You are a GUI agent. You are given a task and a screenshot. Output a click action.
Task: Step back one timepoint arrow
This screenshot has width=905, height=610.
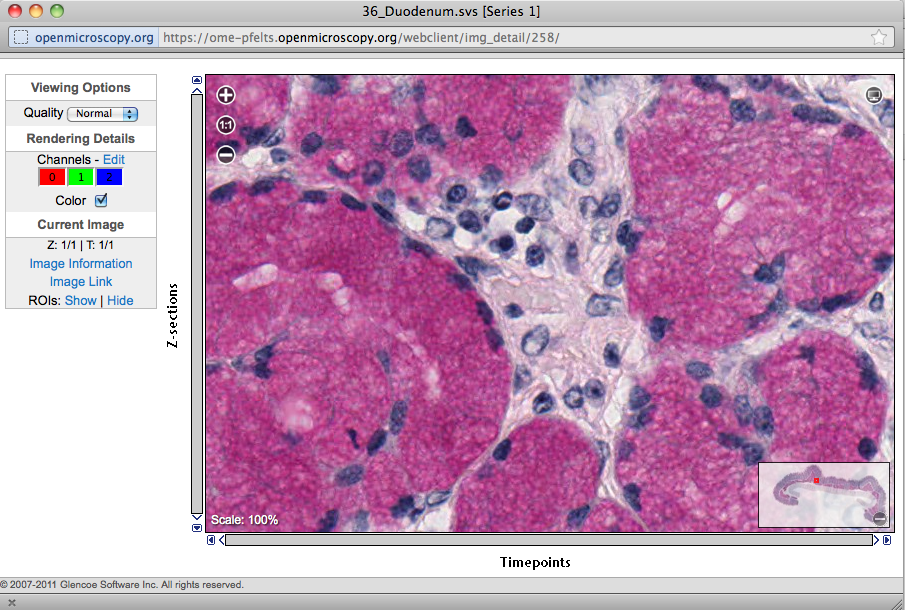pyautogui.click(x=222, y=540)
